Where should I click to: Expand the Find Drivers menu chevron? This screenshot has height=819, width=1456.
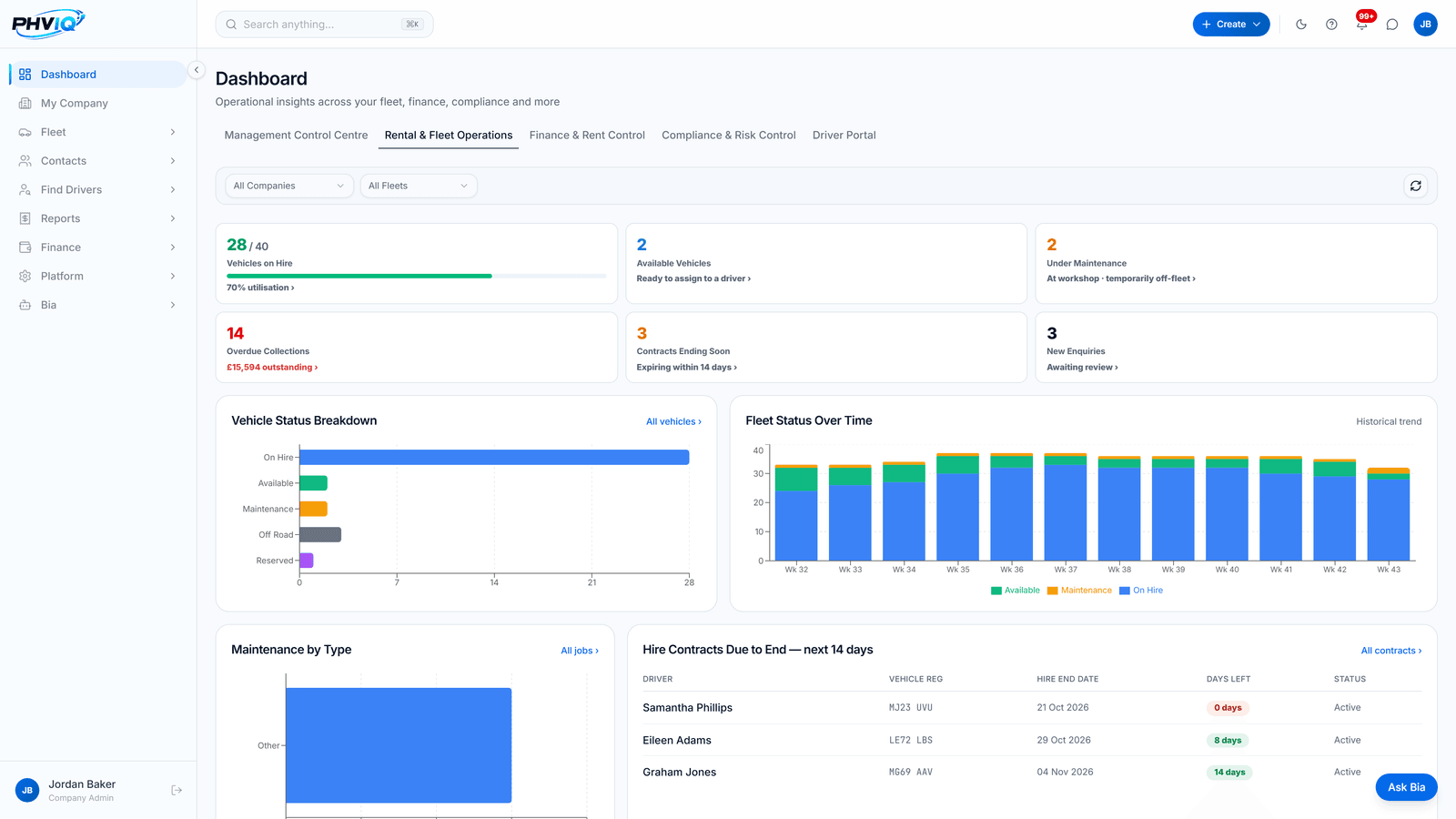pos(173,190)
